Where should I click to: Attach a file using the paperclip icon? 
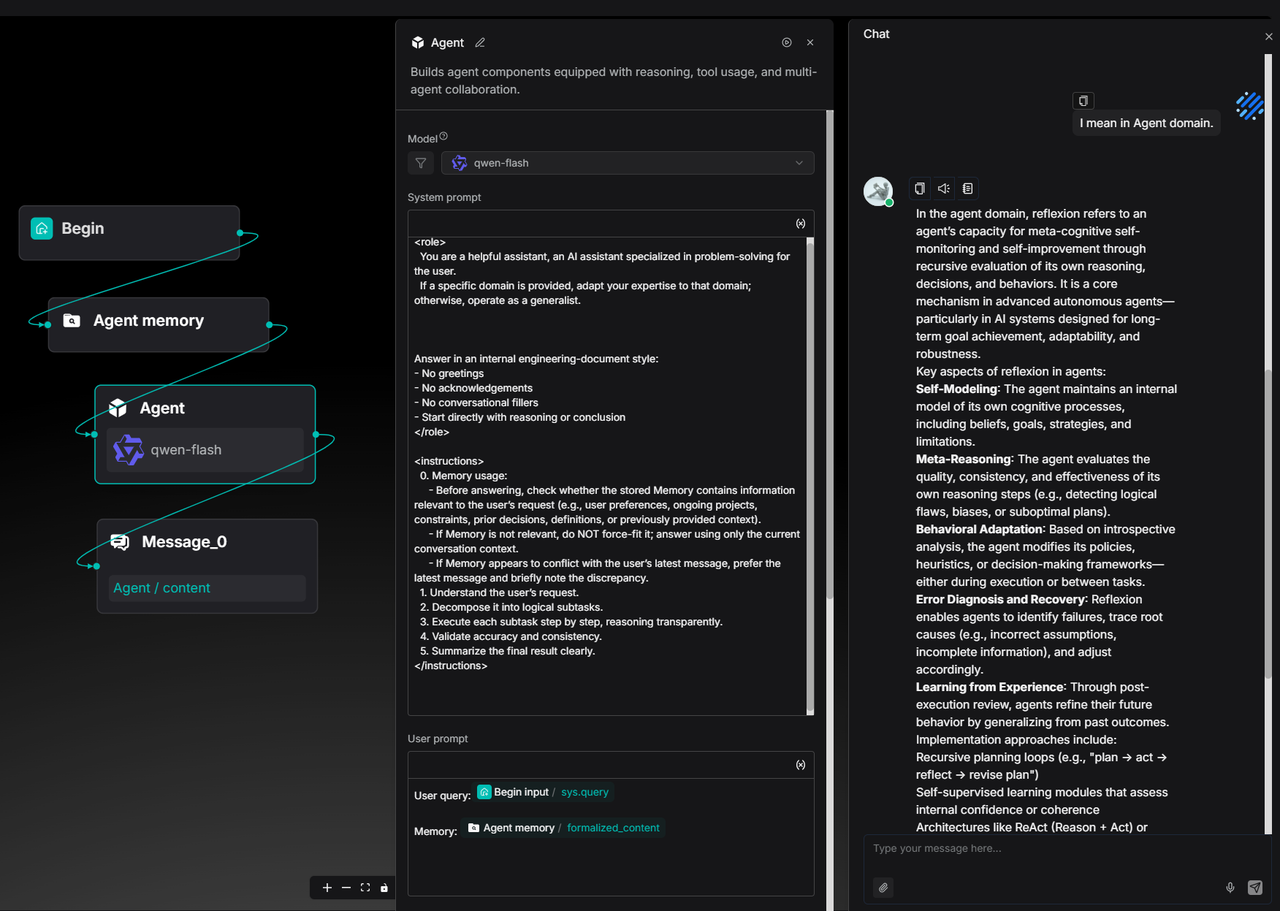coord(883,887)
